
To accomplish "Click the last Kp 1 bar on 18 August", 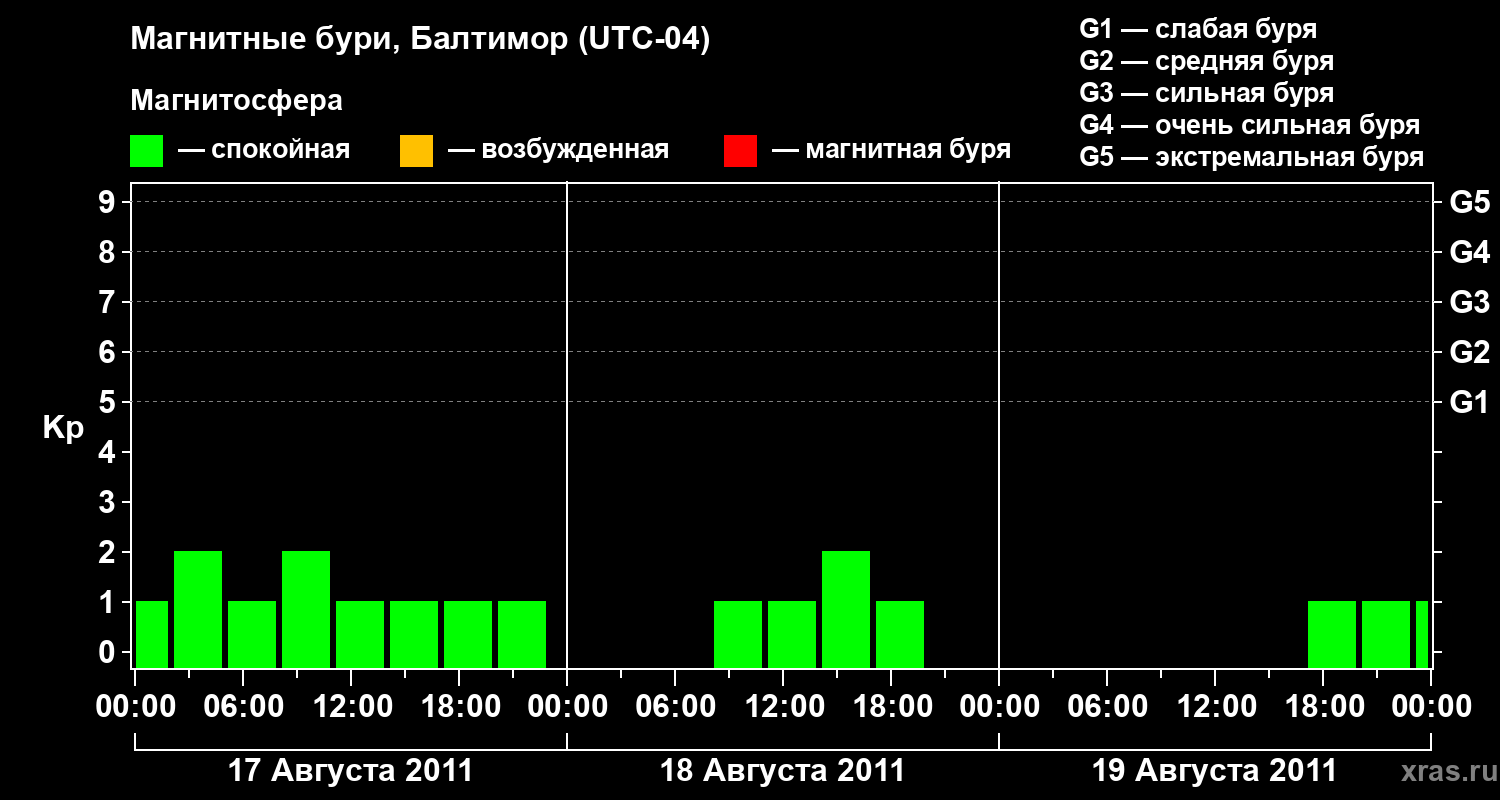I will click(900, 634).
